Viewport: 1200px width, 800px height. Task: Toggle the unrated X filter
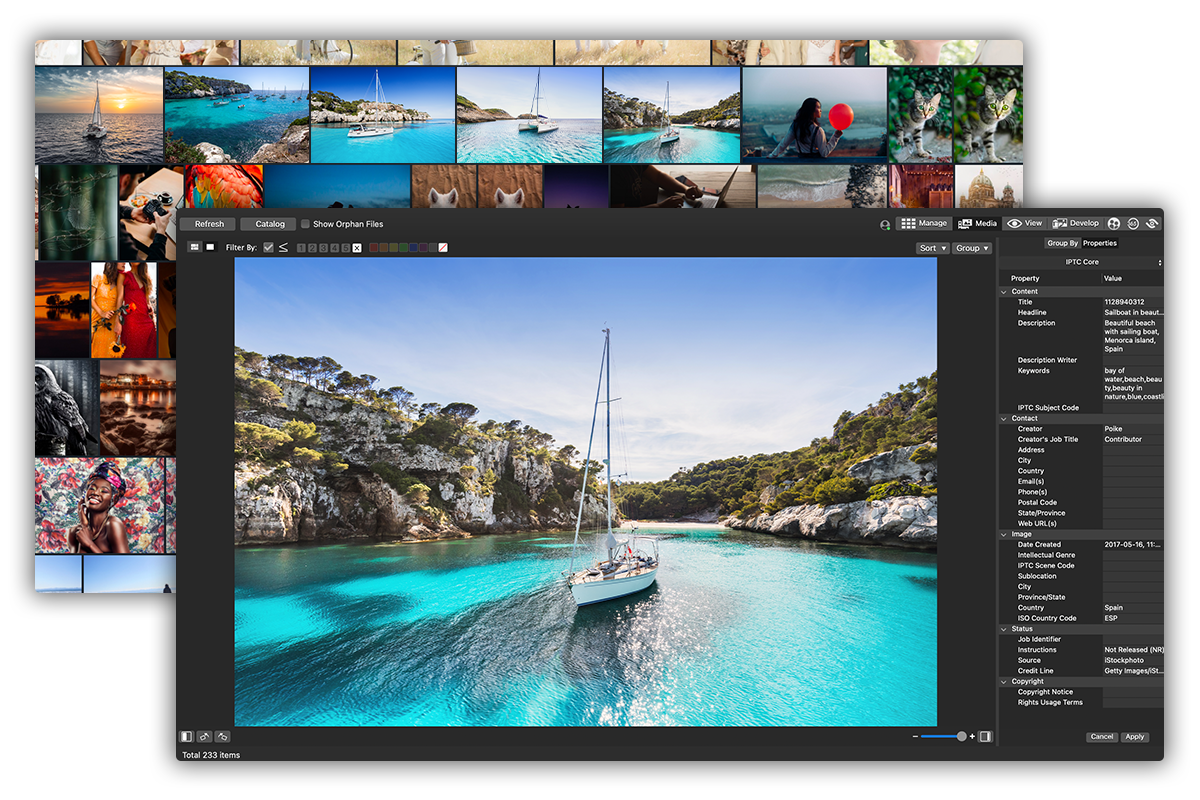[357, 248]
